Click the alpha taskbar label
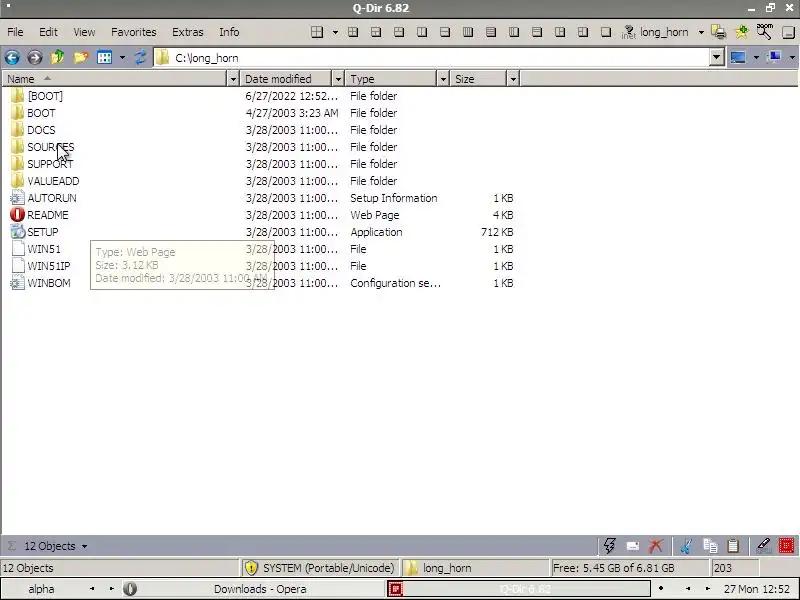800x600 pixels. 41,589
